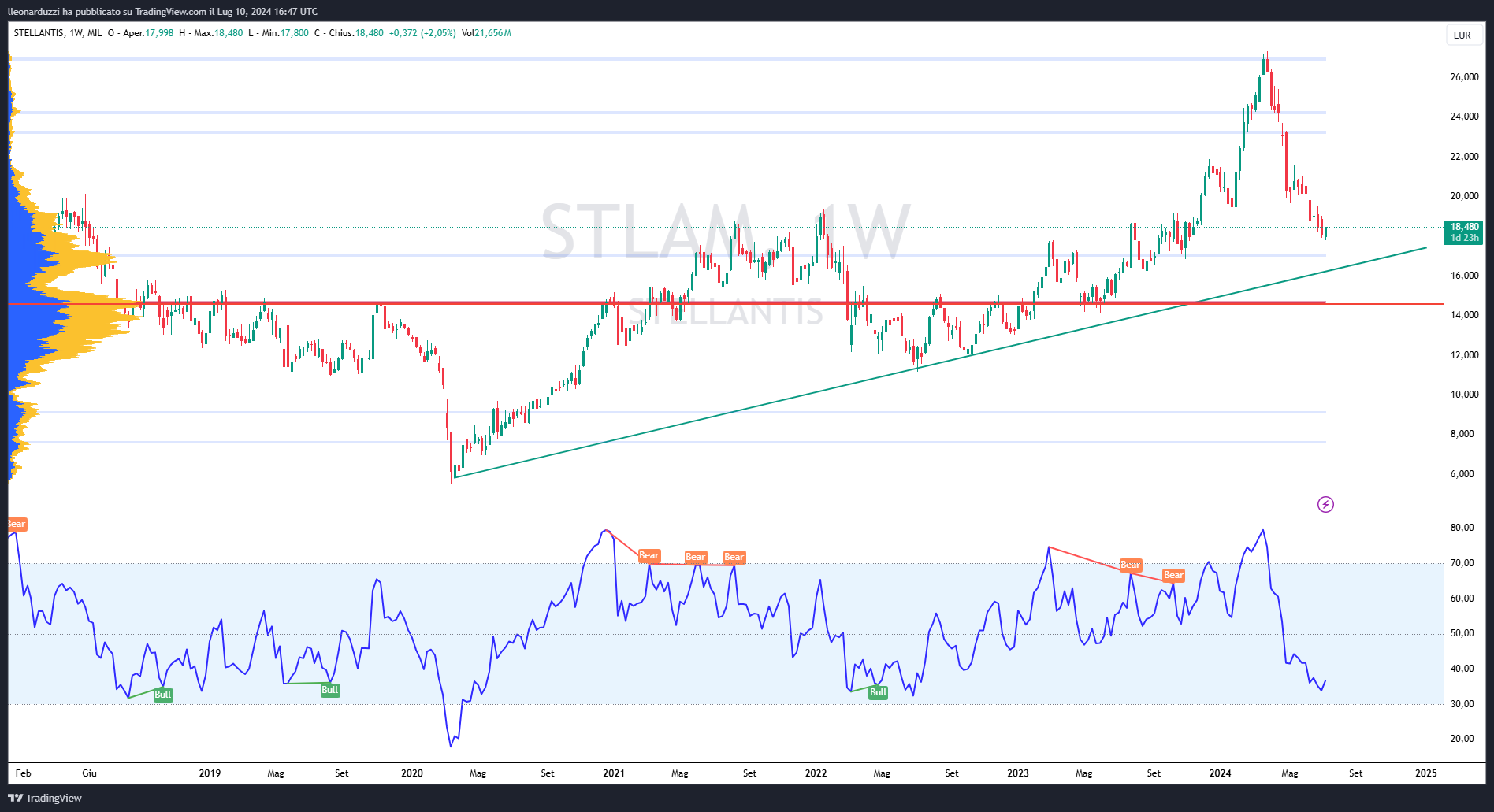
Task: Click the Vol21,656M volume value
Action: (x=486, y=33)
